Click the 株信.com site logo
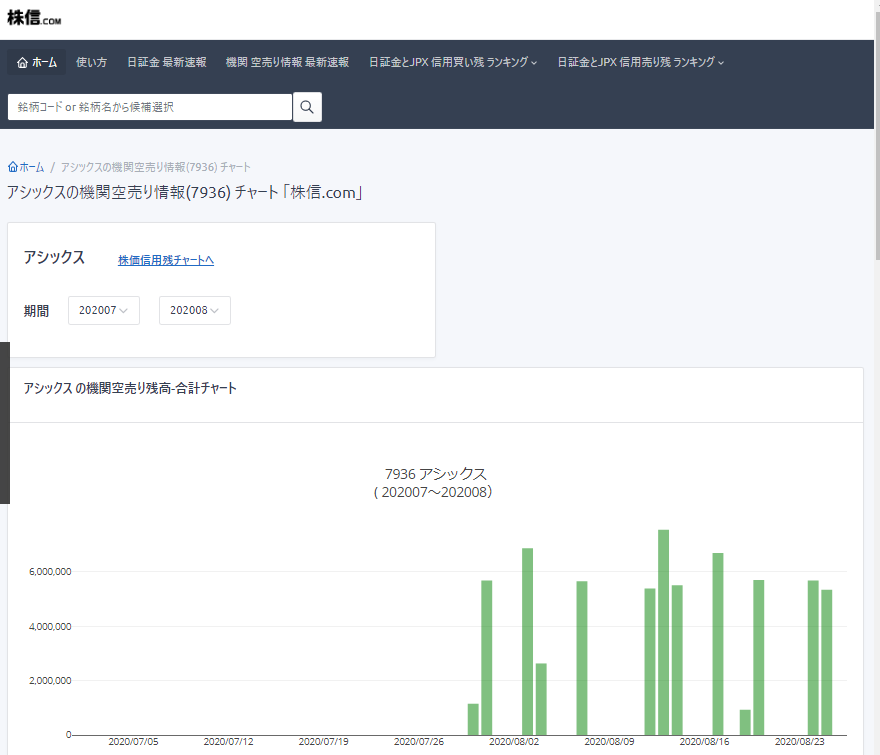The height and width of the screenshot is (755, 880). (x=35, y=17)
